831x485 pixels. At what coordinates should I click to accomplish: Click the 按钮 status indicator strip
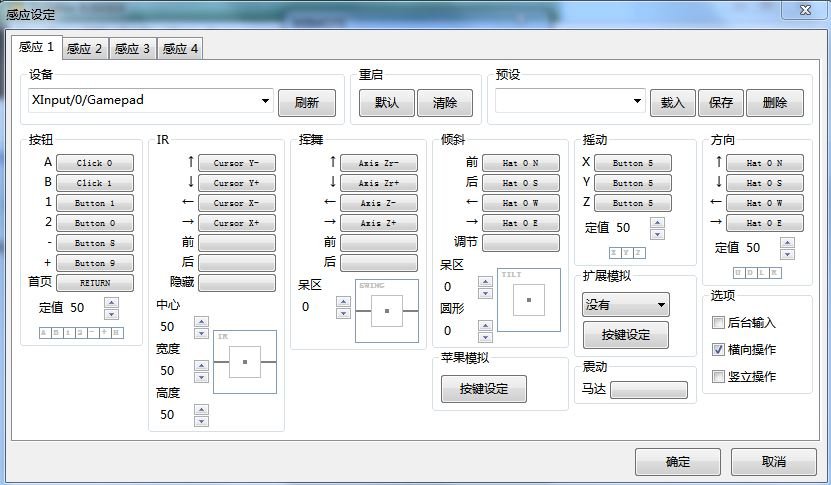click(81, 332)
